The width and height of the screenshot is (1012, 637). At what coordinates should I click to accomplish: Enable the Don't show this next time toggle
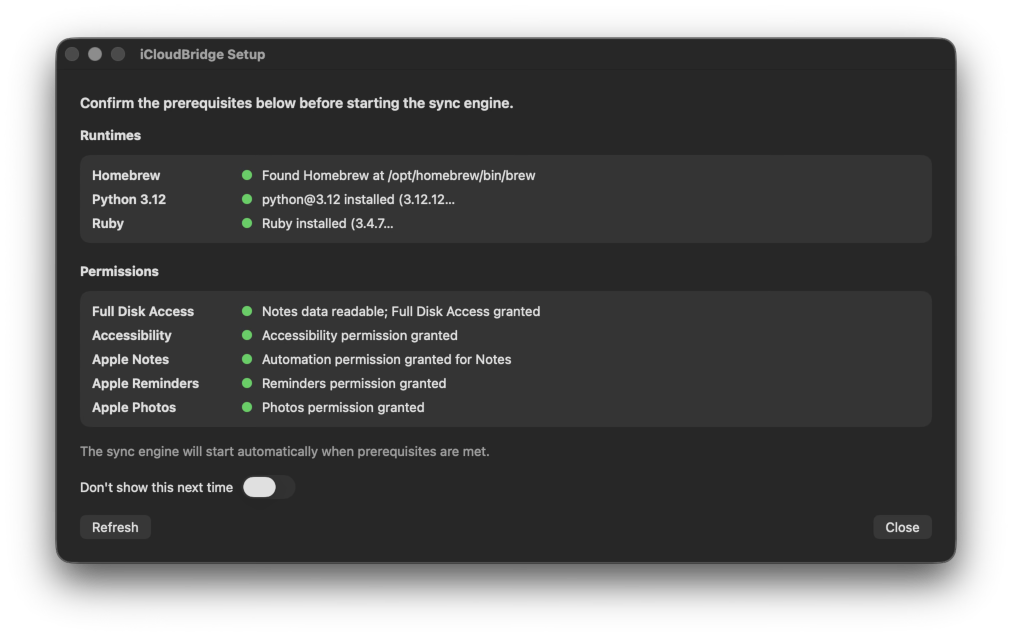267,487
